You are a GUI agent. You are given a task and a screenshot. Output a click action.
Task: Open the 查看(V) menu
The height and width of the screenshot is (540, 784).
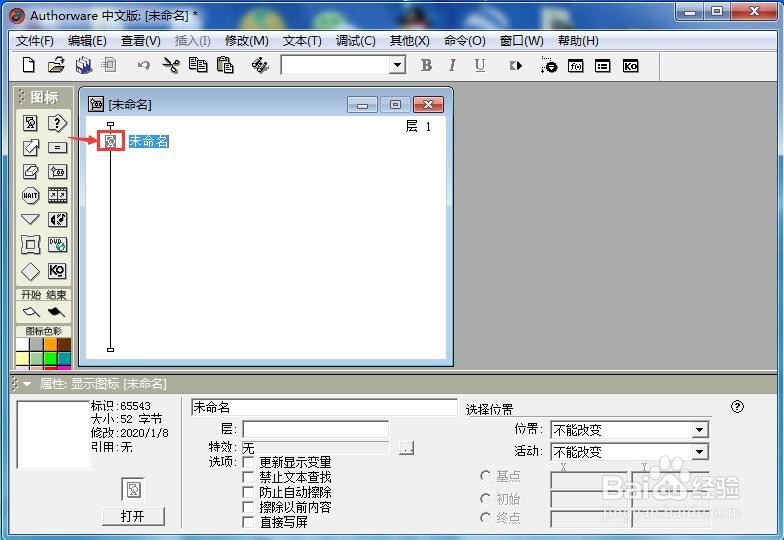(x=140, y=41)
